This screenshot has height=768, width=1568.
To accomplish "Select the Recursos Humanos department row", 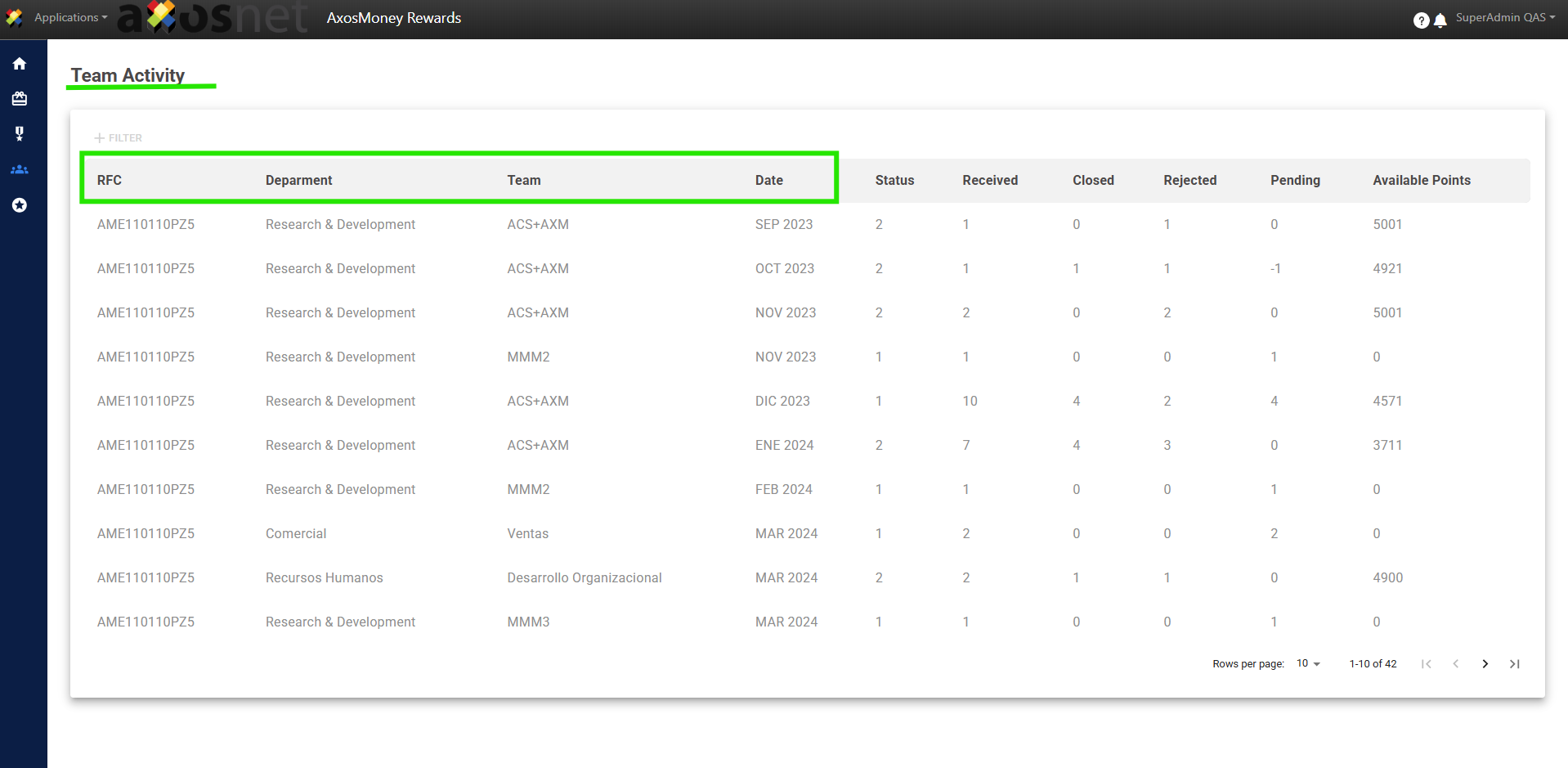I will click(x=324, y=578).
